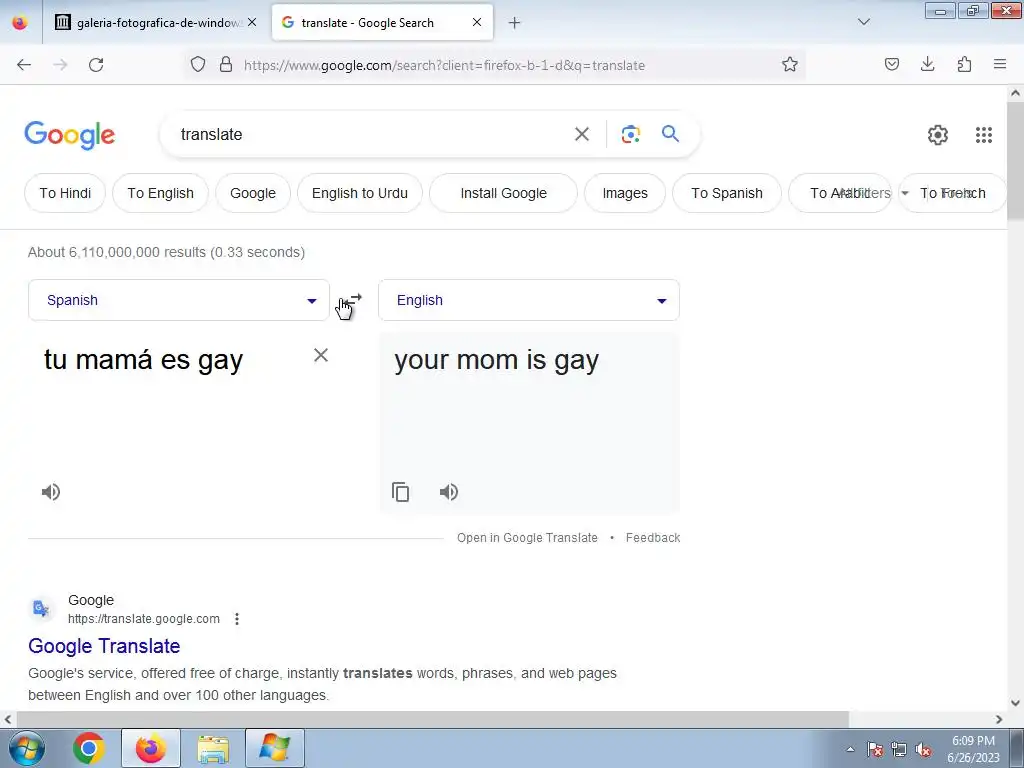
Task: Open Firefox hamburger application menu
Action: [1000, 64]
